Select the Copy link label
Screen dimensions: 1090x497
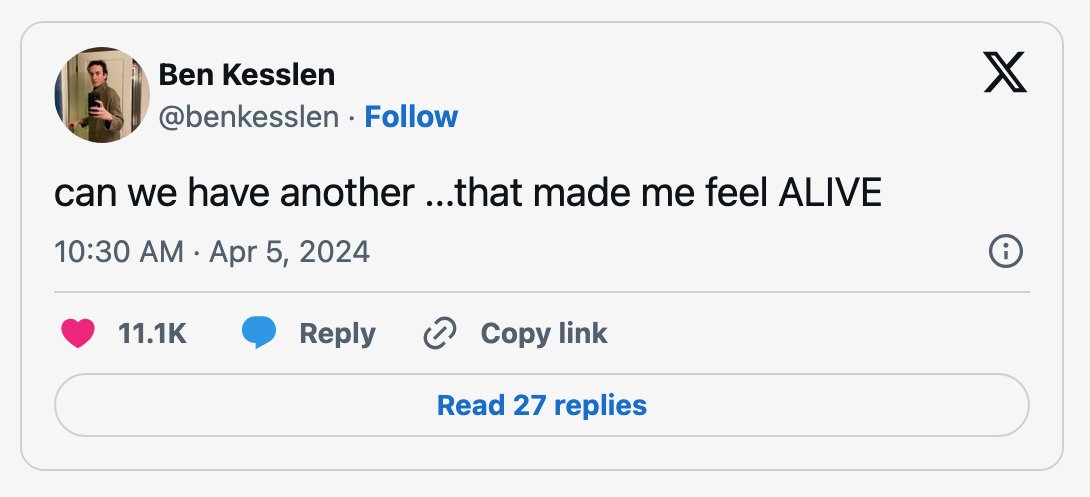pyautogui.click(x=544, y=334)
